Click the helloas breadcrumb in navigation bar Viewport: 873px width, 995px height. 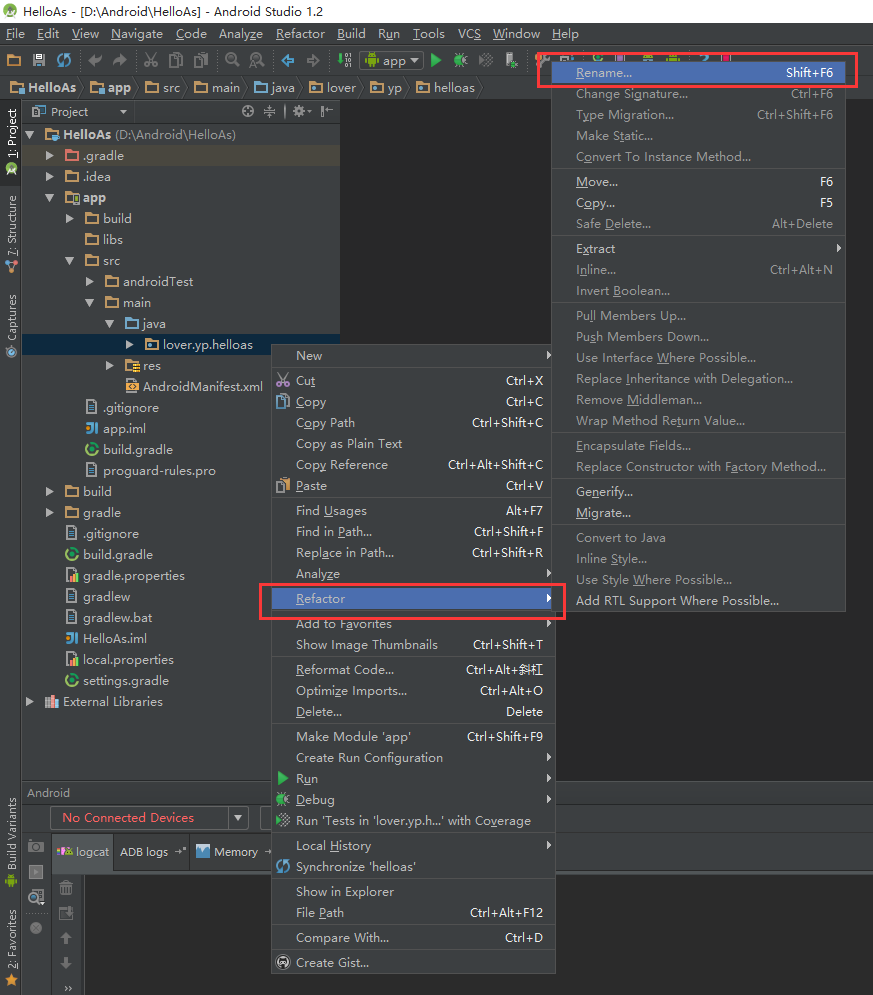click(x=446, y=88)
